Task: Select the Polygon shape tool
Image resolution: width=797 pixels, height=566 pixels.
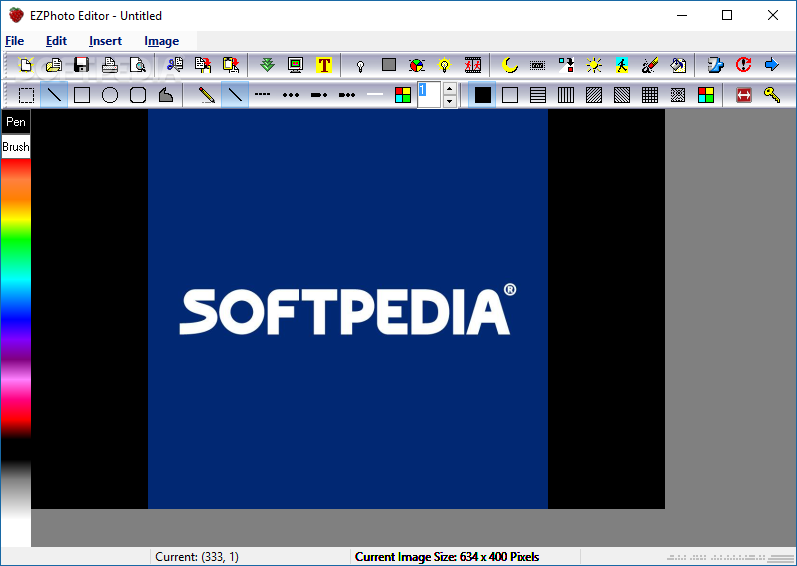Action: click(166, 95)
